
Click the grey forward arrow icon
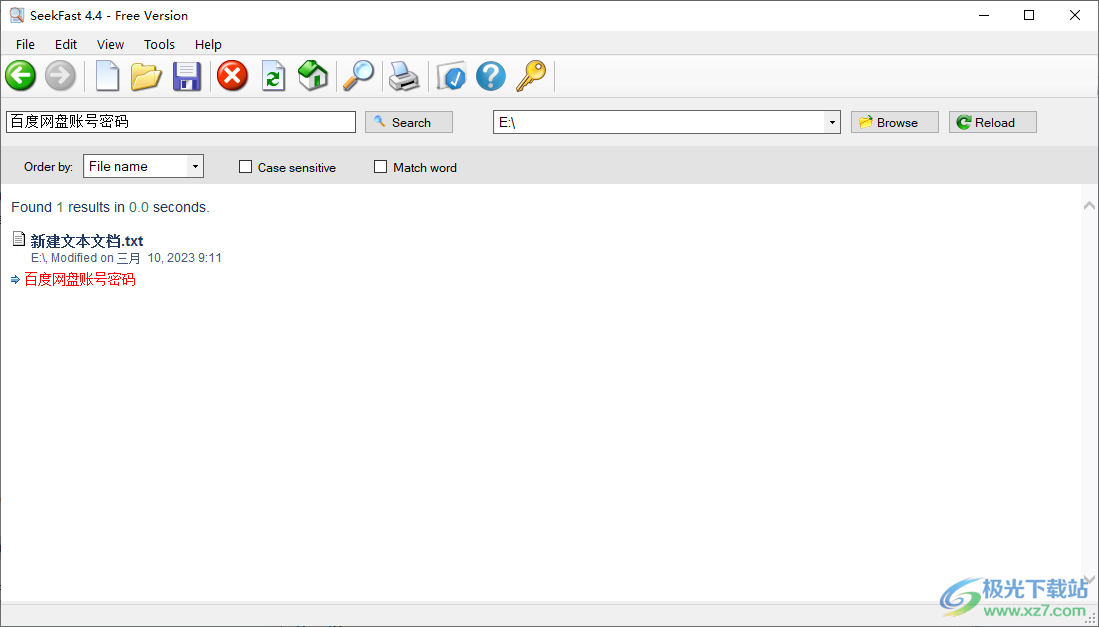pyautogui.click(x=60, y=76)
